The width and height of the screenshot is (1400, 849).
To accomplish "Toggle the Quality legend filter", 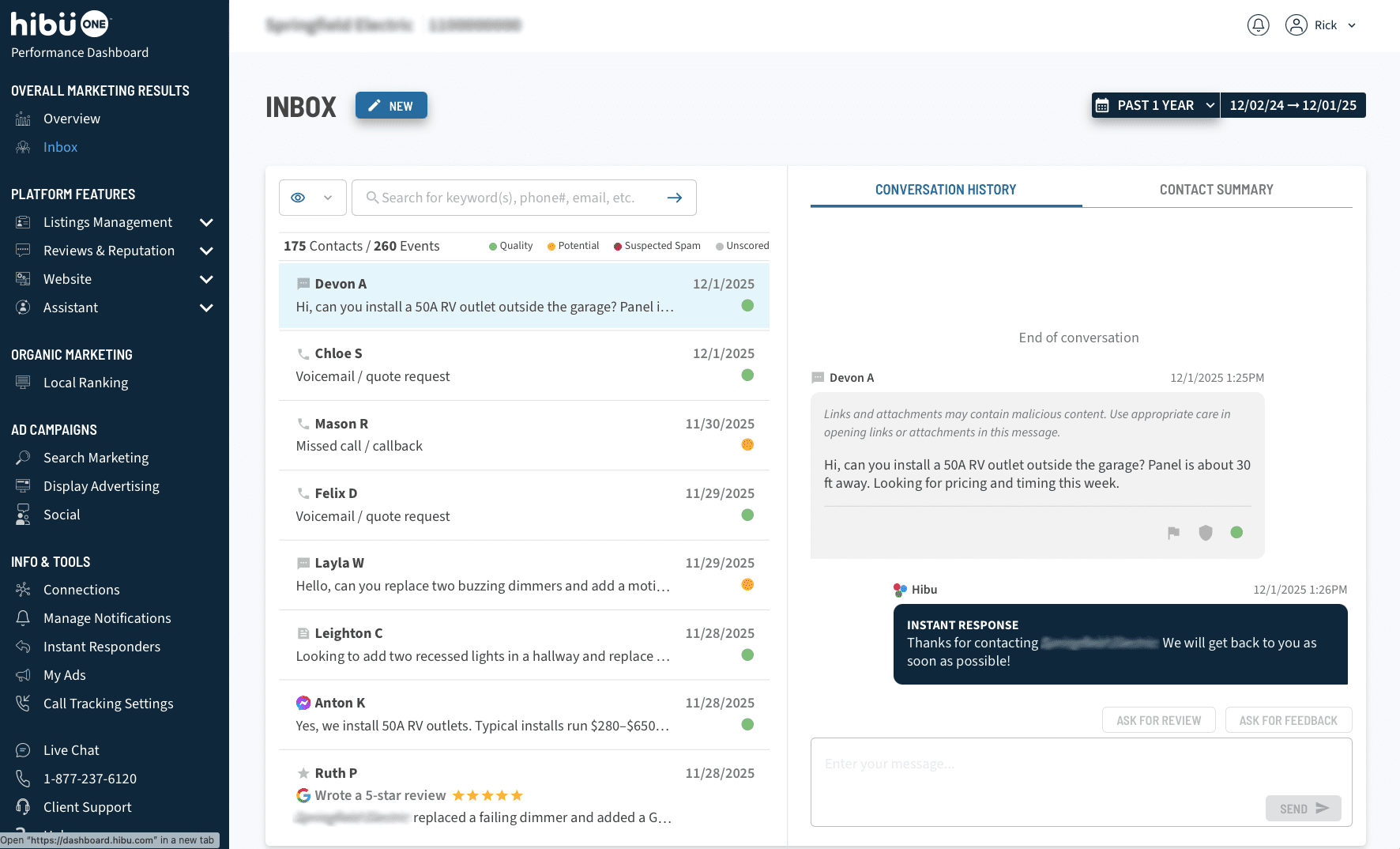I will pyautogui.click(x=510, y=246).
